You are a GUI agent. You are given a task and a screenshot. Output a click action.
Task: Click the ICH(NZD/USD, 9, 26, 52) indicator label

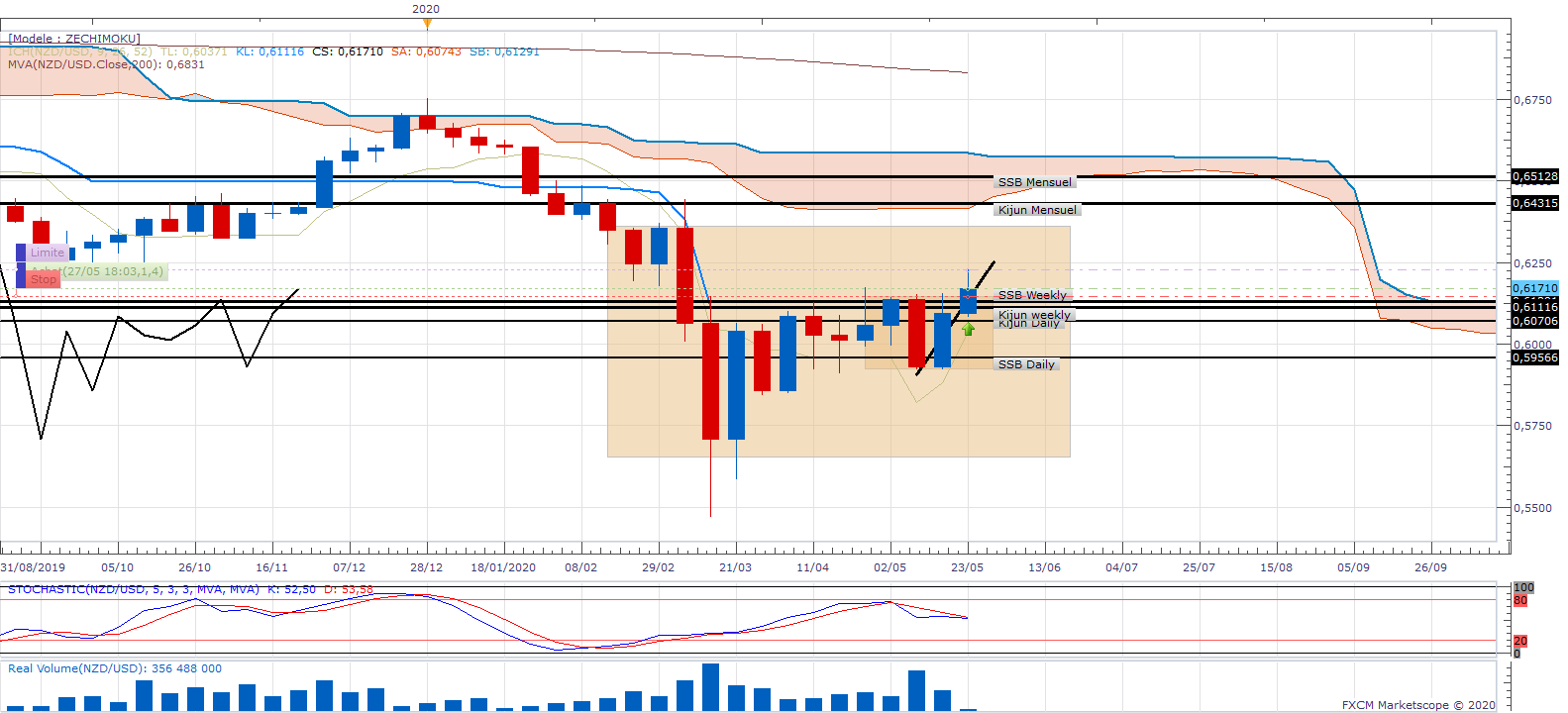tap(79, 51)
